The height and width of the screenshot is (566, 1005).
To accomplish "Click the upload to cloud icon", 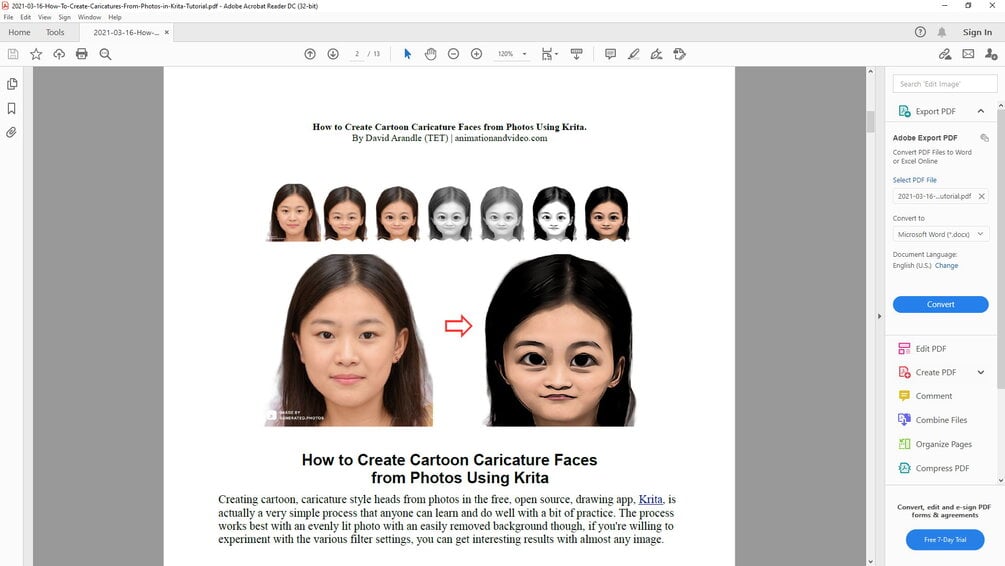I will coord(59,54).
